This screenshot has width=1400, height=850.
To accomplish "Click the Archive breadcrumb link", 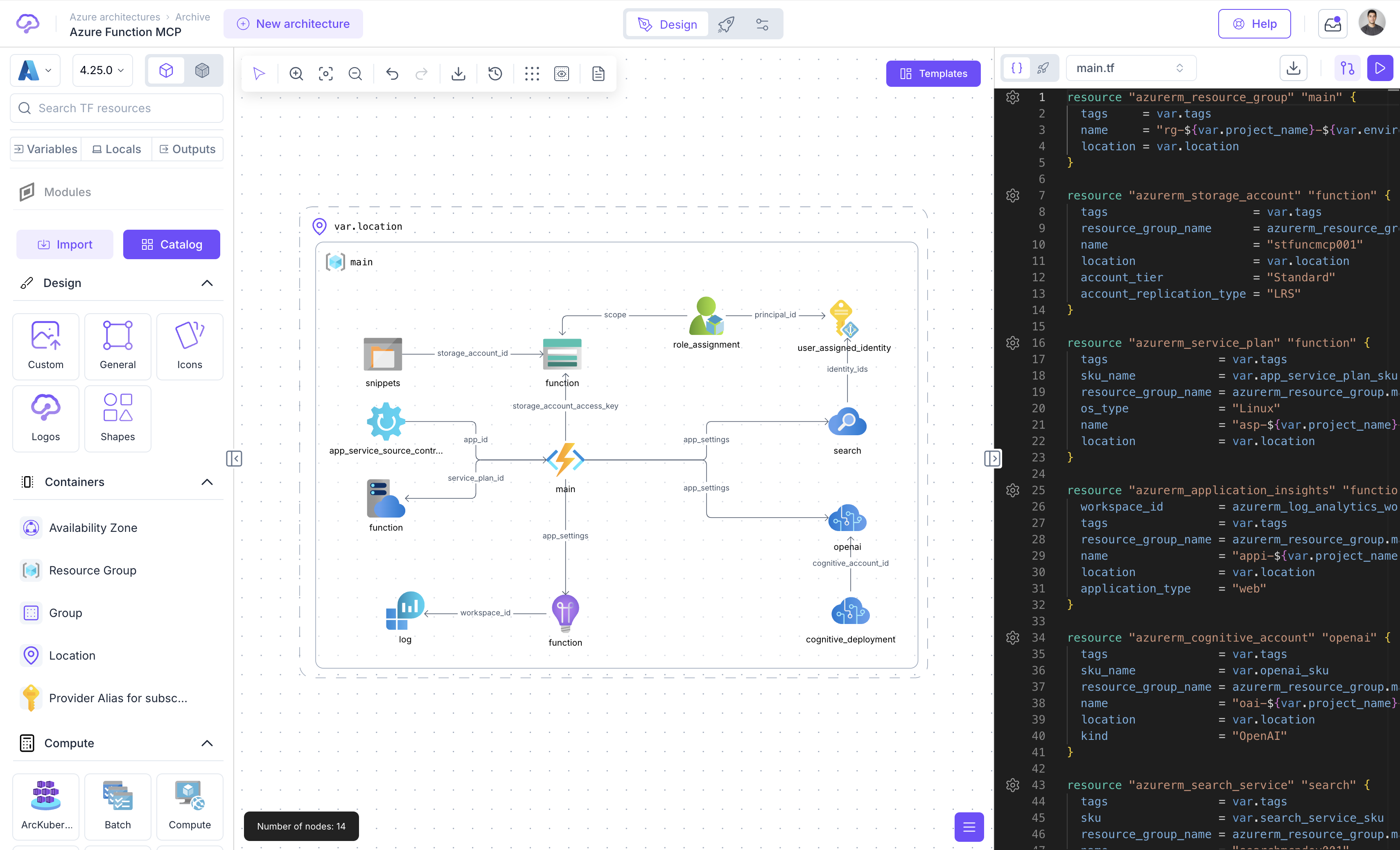I will pos(193,16).
